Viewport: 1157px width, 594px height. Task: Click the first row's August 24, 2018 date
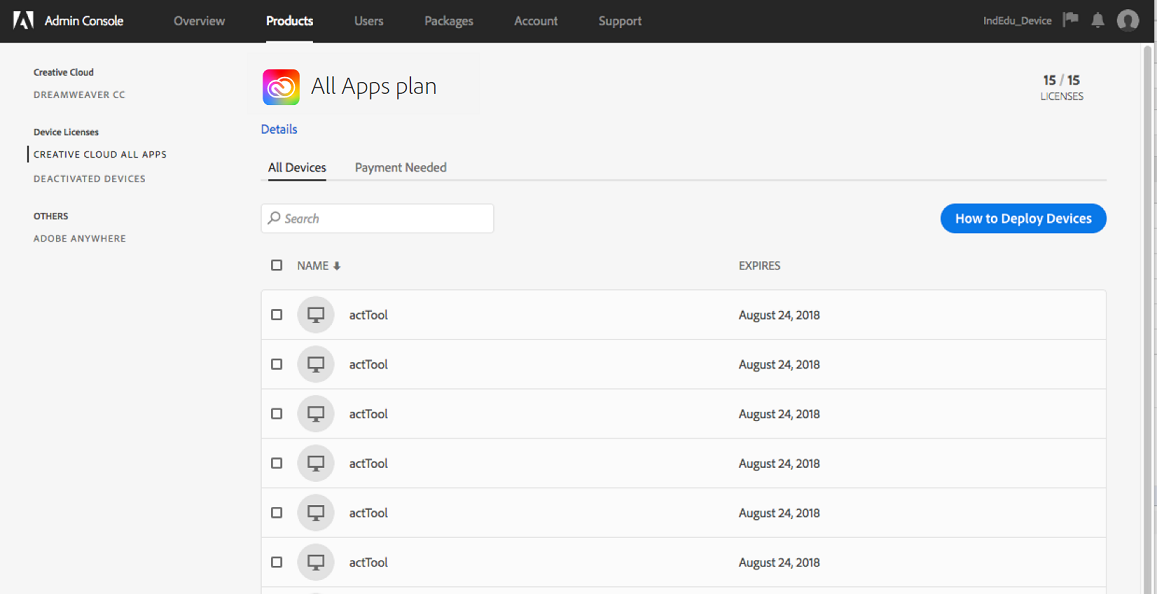(x=779, y=315)
